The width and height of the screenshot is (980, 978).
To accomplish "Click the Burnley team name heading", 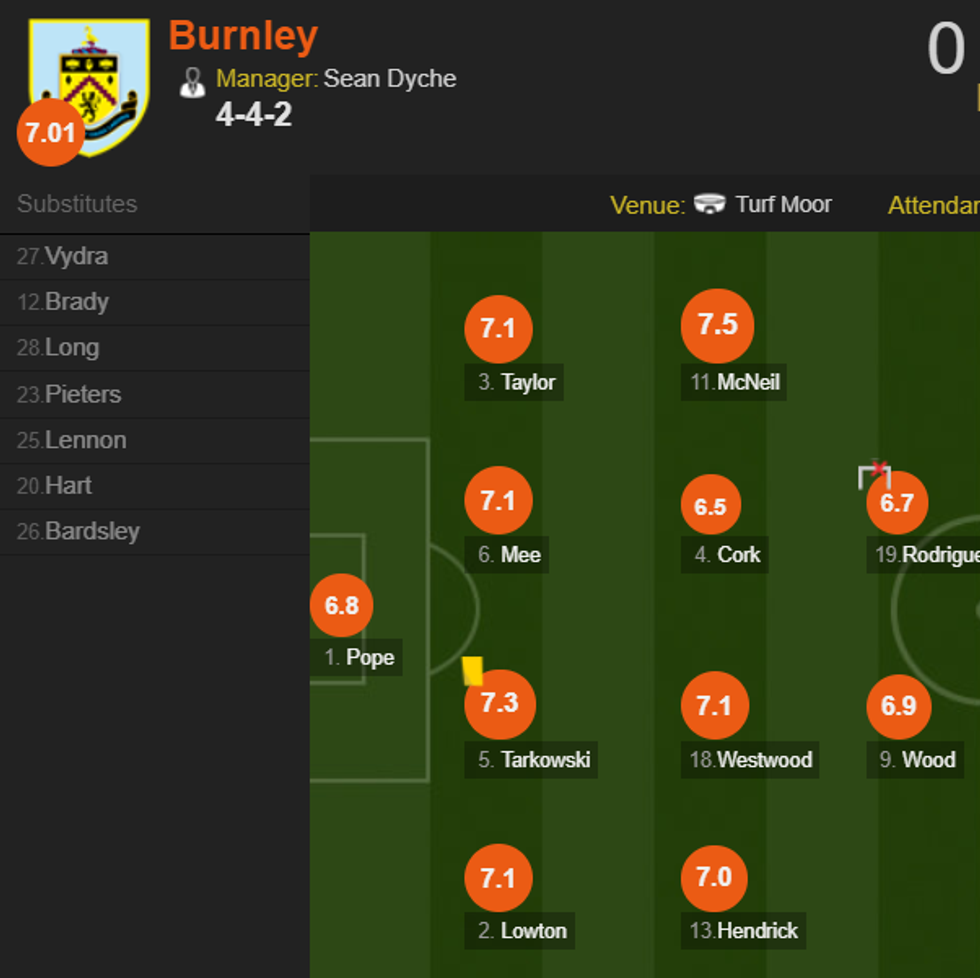I will tap(243, 36).
